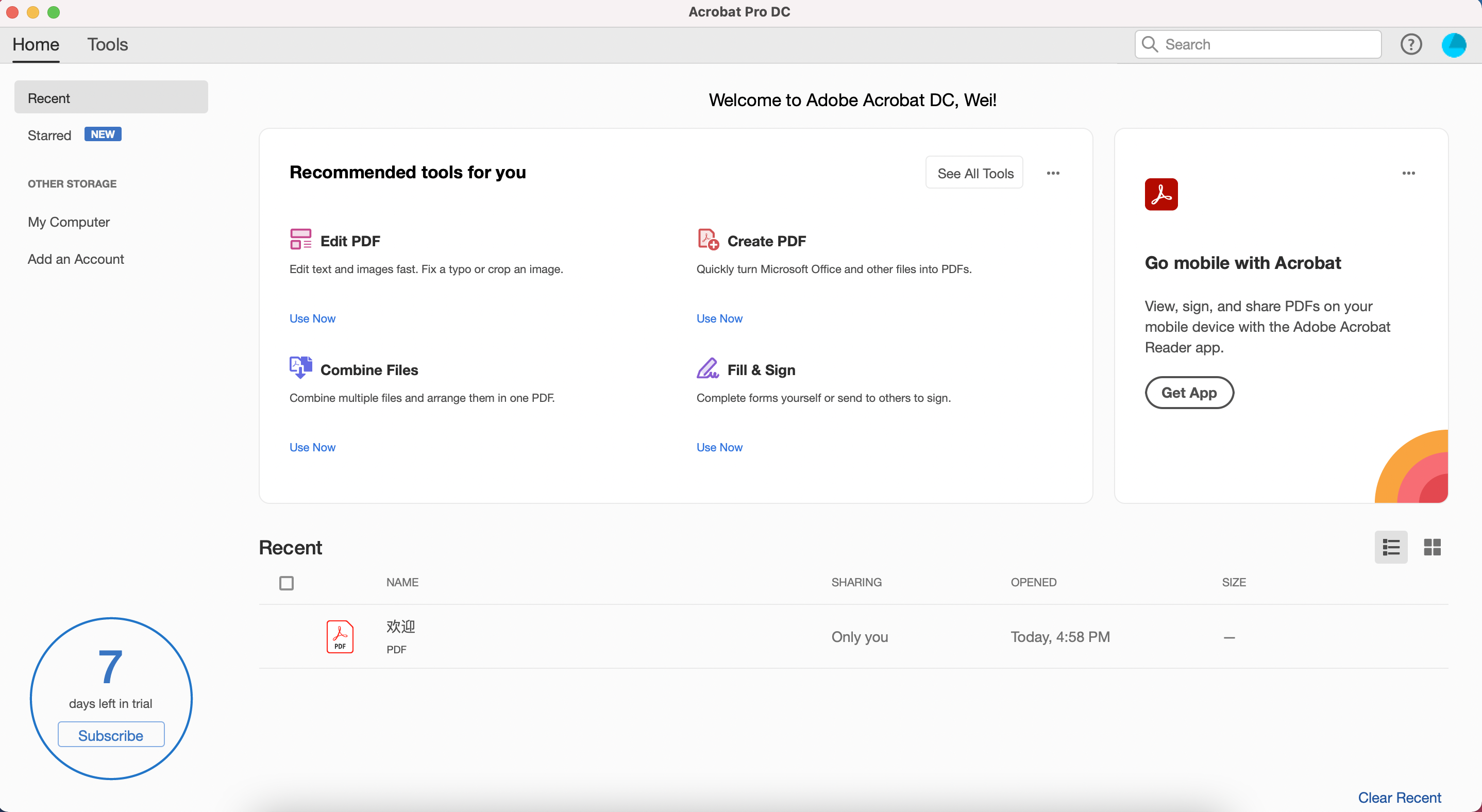Viewport: 1482px width, 812px height.
Task: Select the Fill & Sign tool icon
Action: [707, 368]
